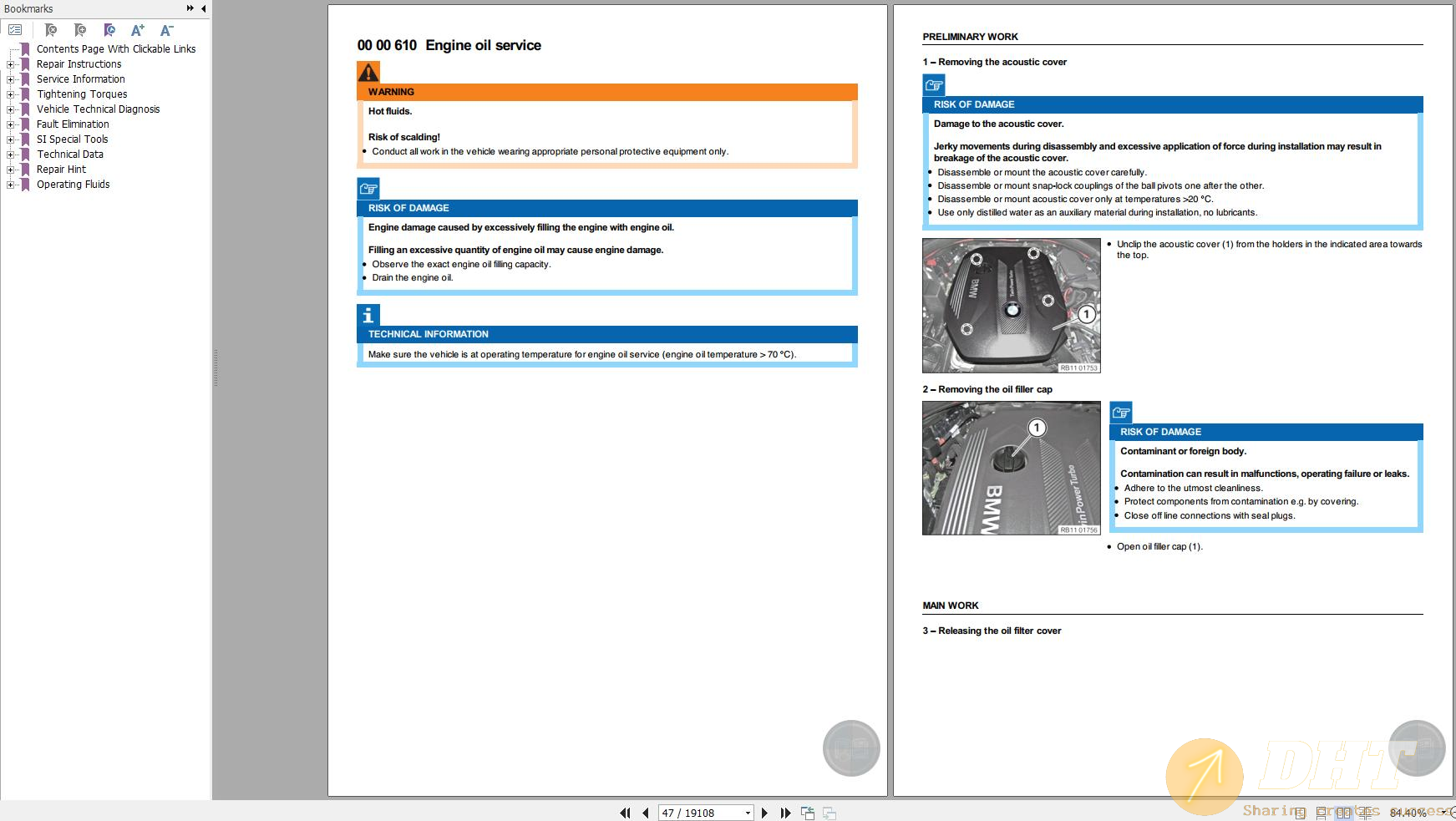
Task: Select the Vehicle Technical Diagnosis bookmark label
Action: point(98,109)
